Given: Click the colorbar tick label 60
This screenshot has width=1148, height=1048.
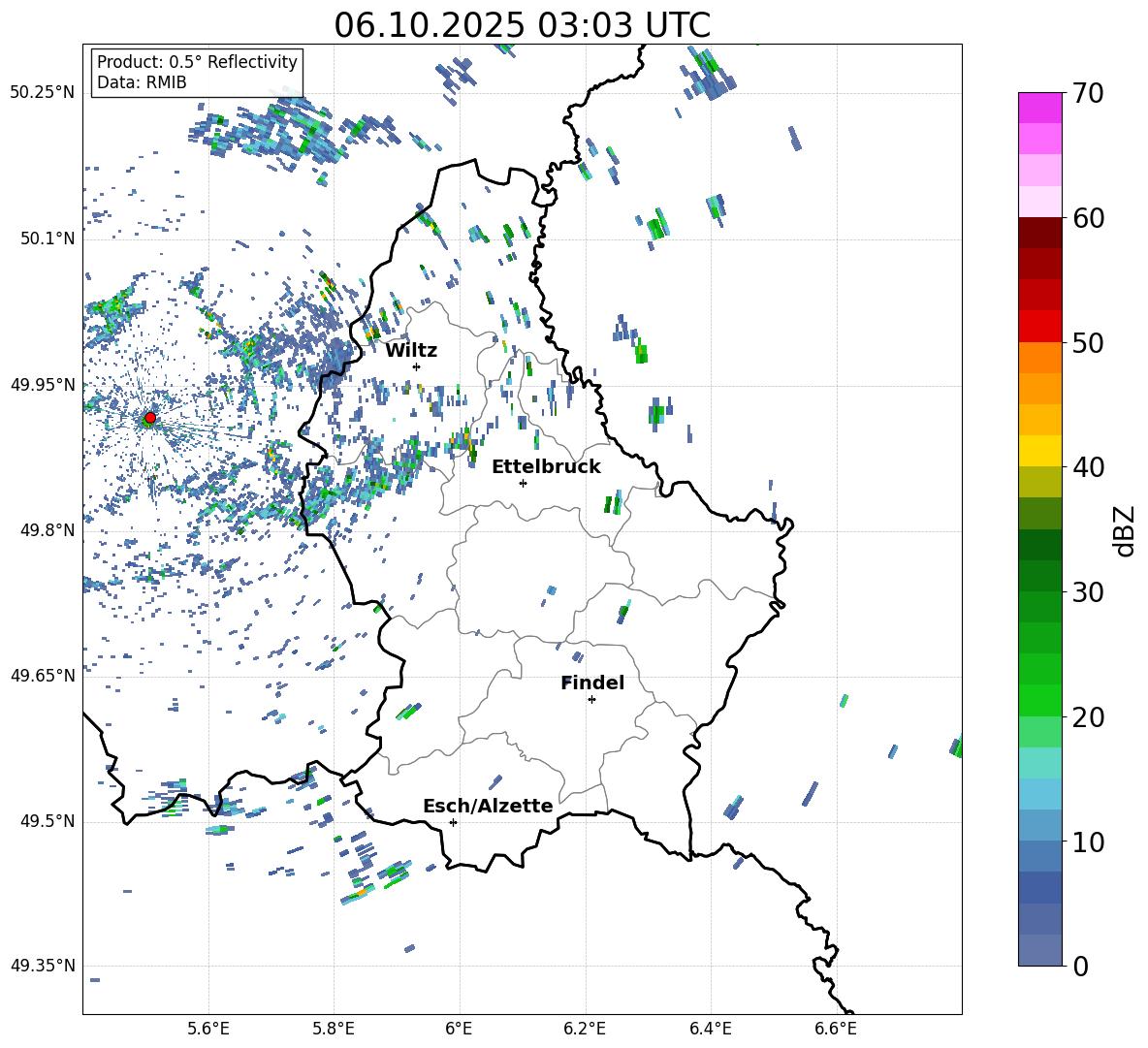Looking at the screenshot, I should point(1089,218).
